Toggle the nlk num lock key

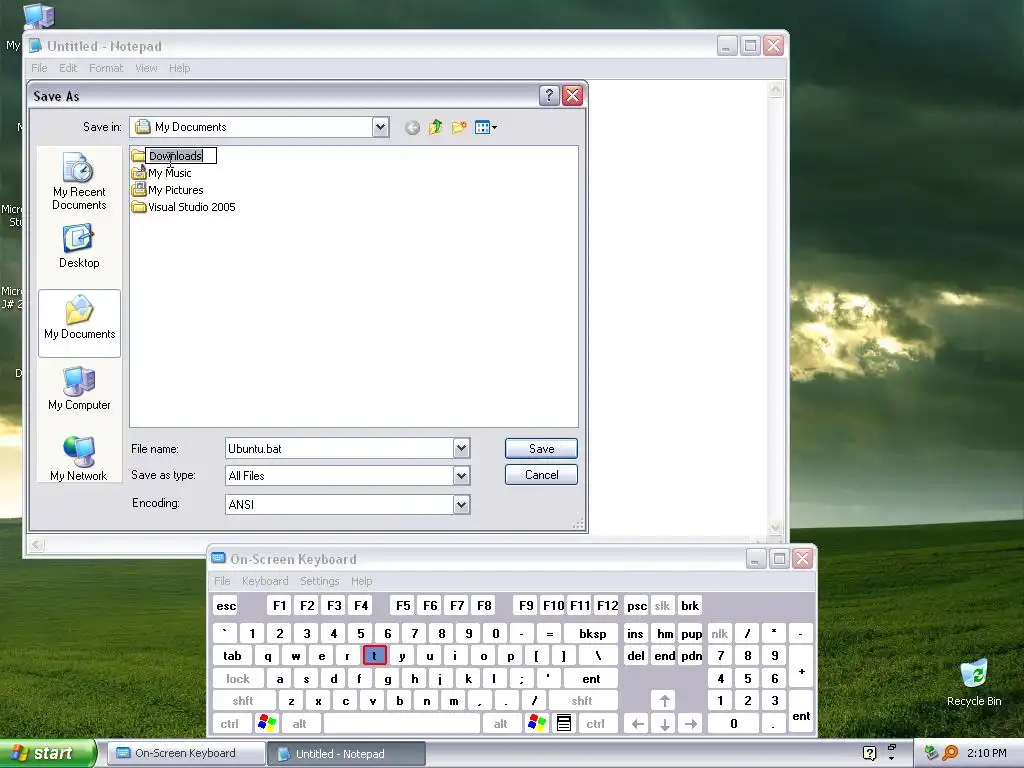[x=720, y=633]
